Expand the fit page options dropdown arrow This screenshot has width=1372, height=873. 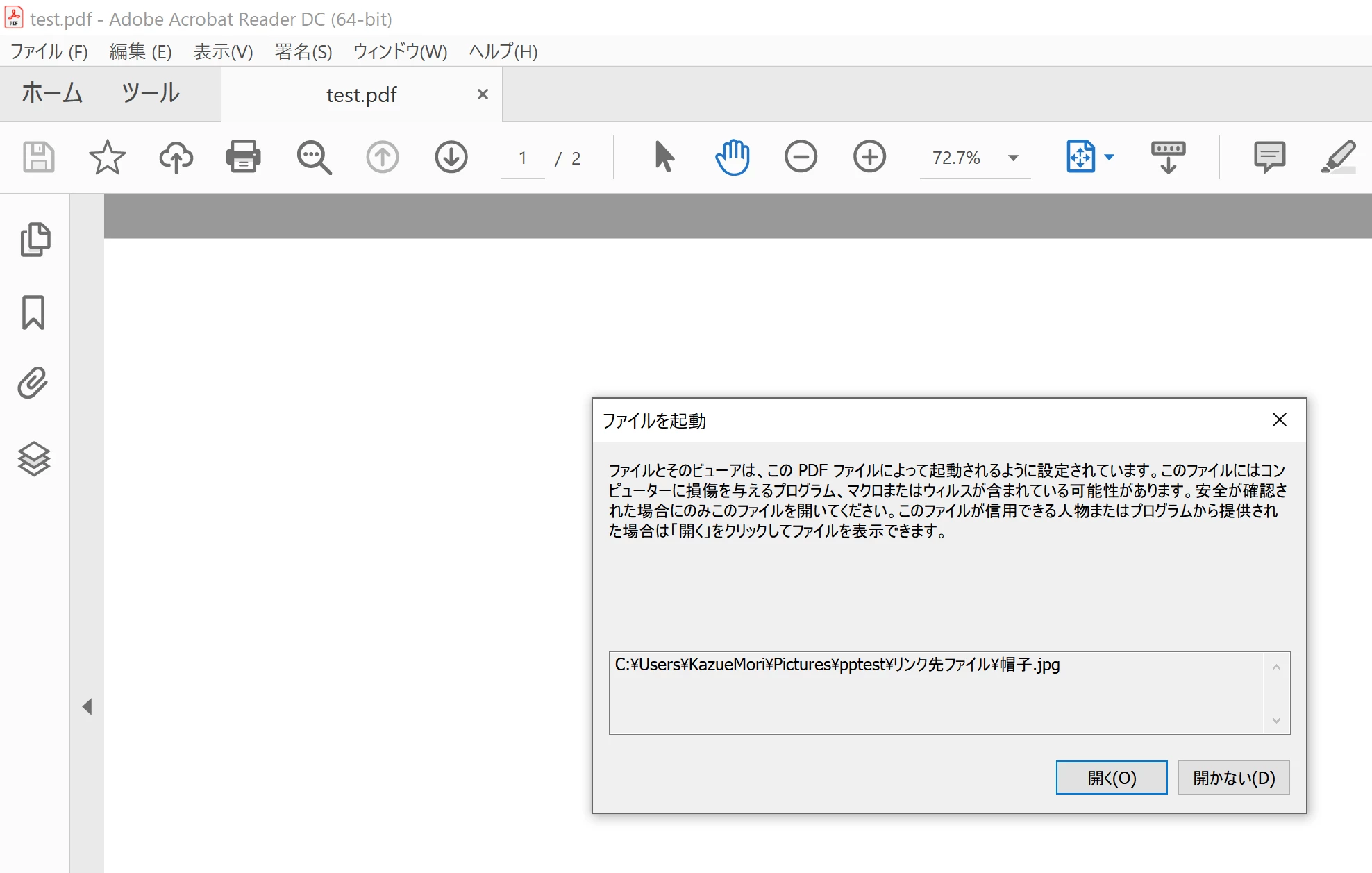(x=1109, y=158)
